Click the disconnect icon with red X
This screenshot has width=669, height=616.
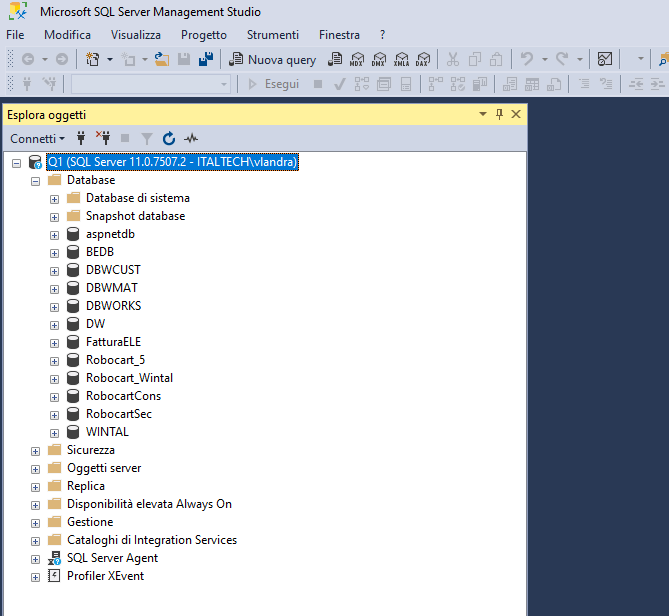(103, 138)
